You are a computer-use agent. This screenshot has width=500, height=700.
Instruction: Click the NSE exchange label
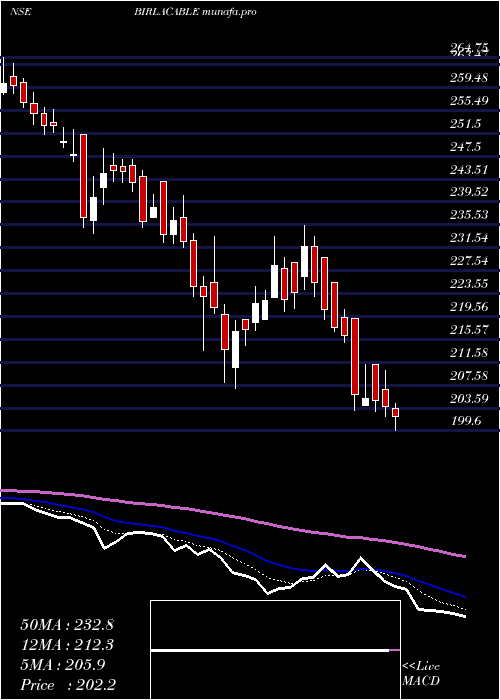pyautogui.click(x=21, y=12)
